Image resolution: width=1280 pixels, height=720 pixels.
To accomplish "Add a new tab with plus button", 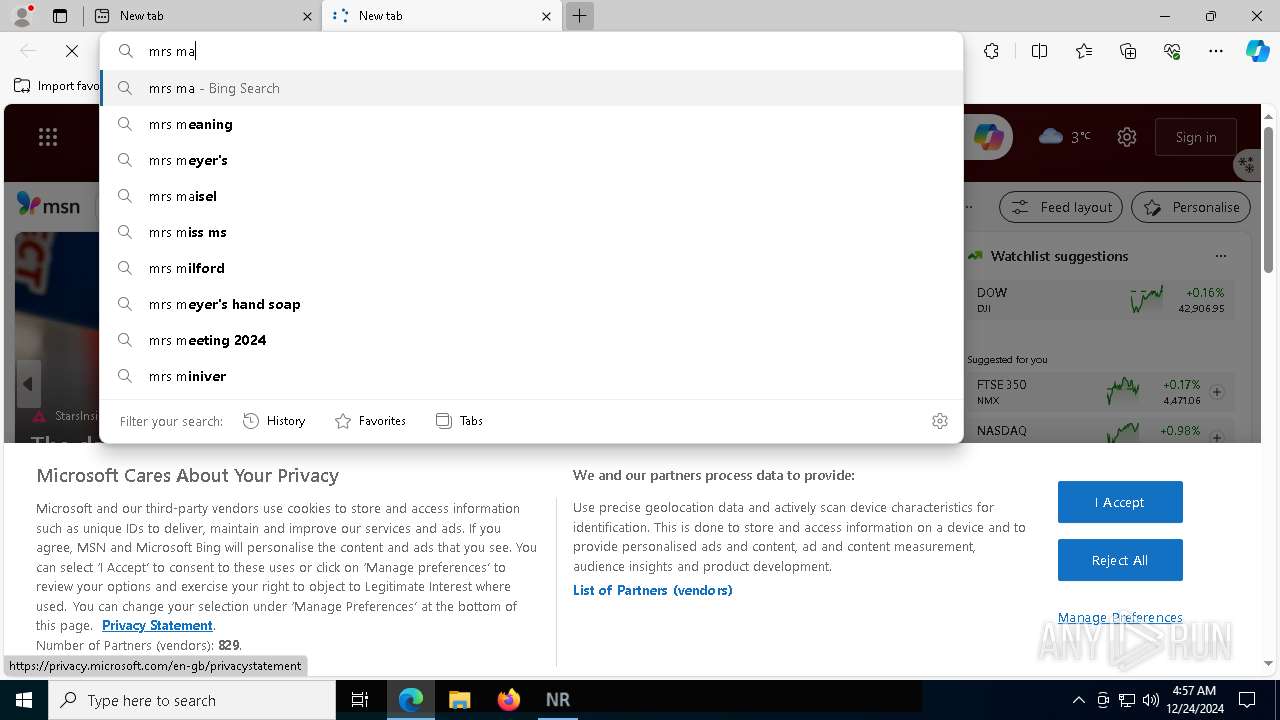I will [x=579, y=16].
